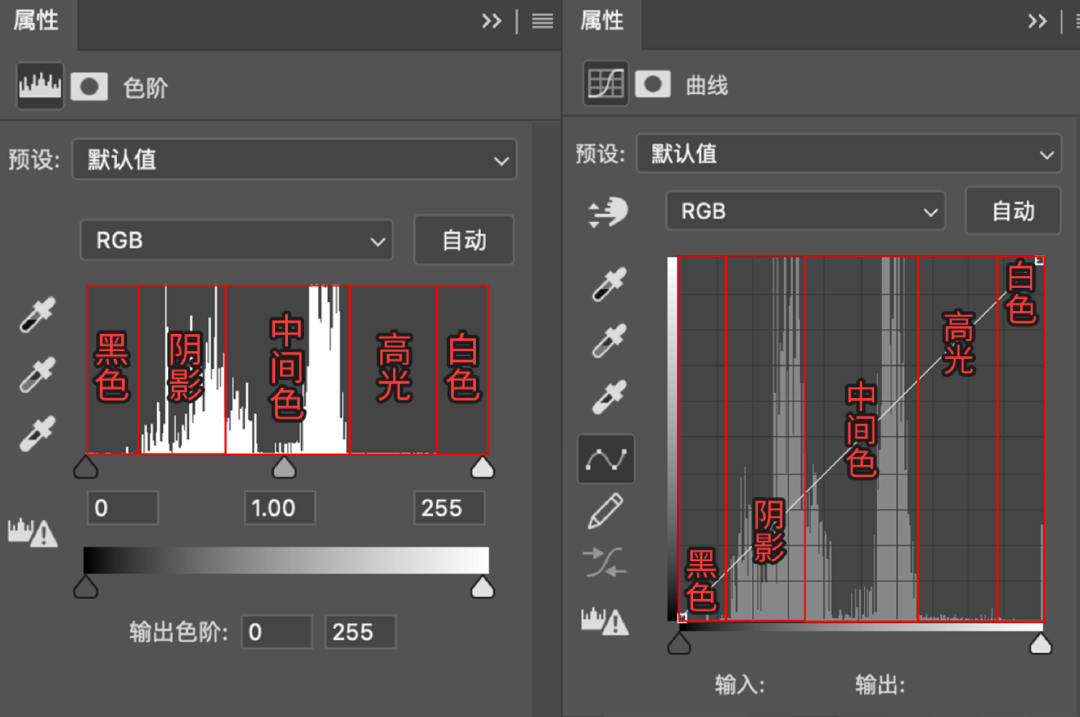
Task: Open the Levels preset 默认值 dropdown
Action: tap(294, 159)
